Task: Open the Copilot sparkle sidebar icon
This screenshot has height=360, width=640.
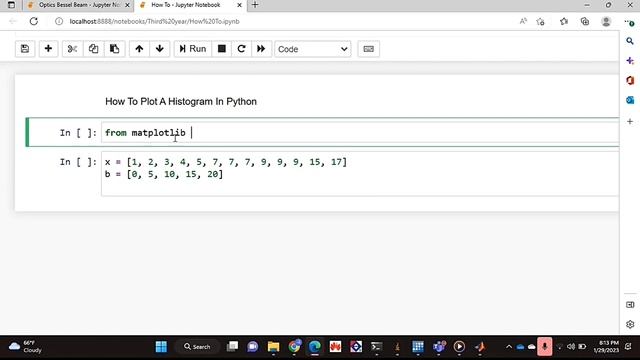Action: (x=630, y=61)
